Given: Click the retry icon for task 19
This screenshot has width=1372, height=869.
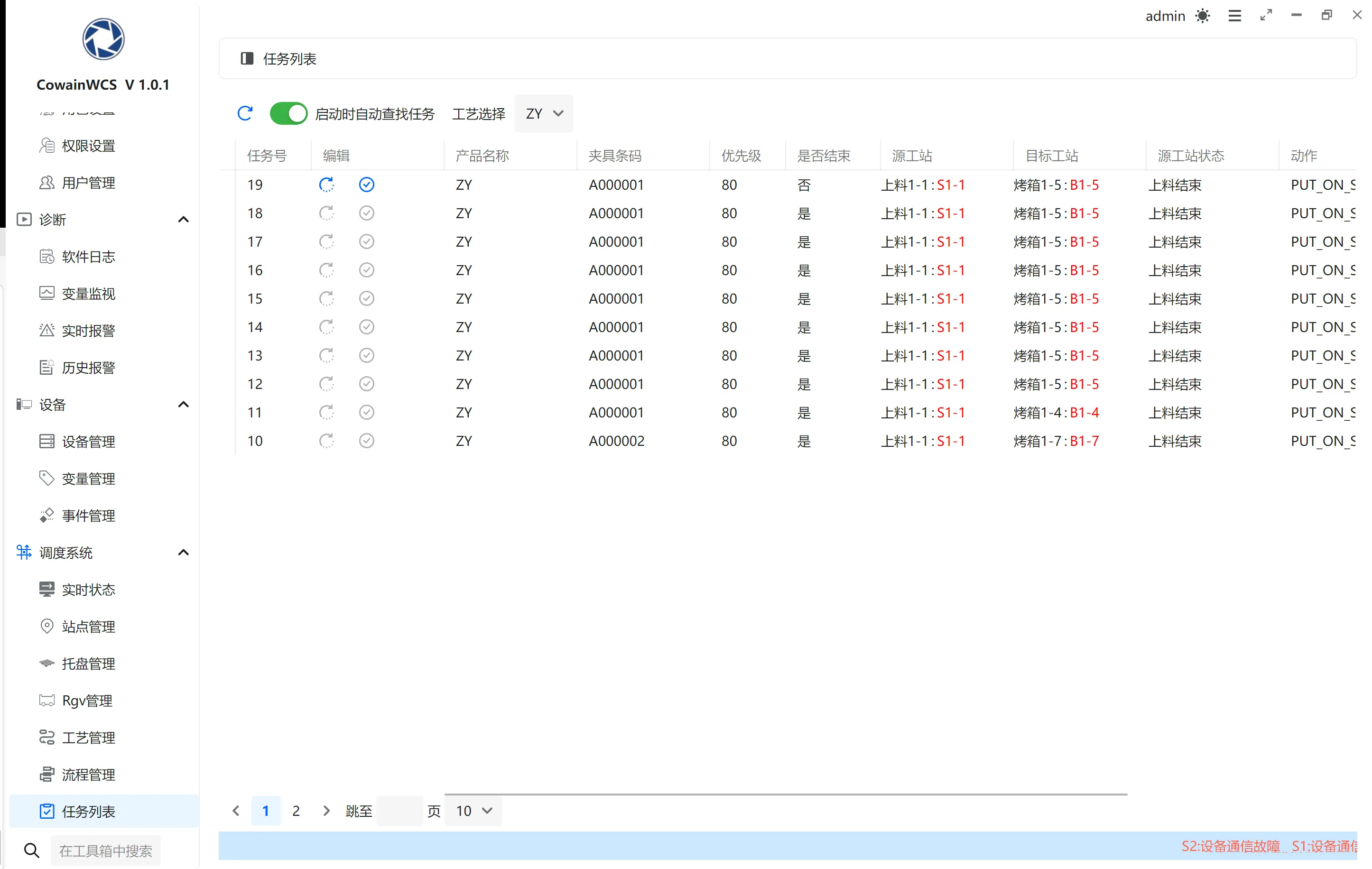Looking at the screenshot, I should pyautogui.click(x=326, y=185).
